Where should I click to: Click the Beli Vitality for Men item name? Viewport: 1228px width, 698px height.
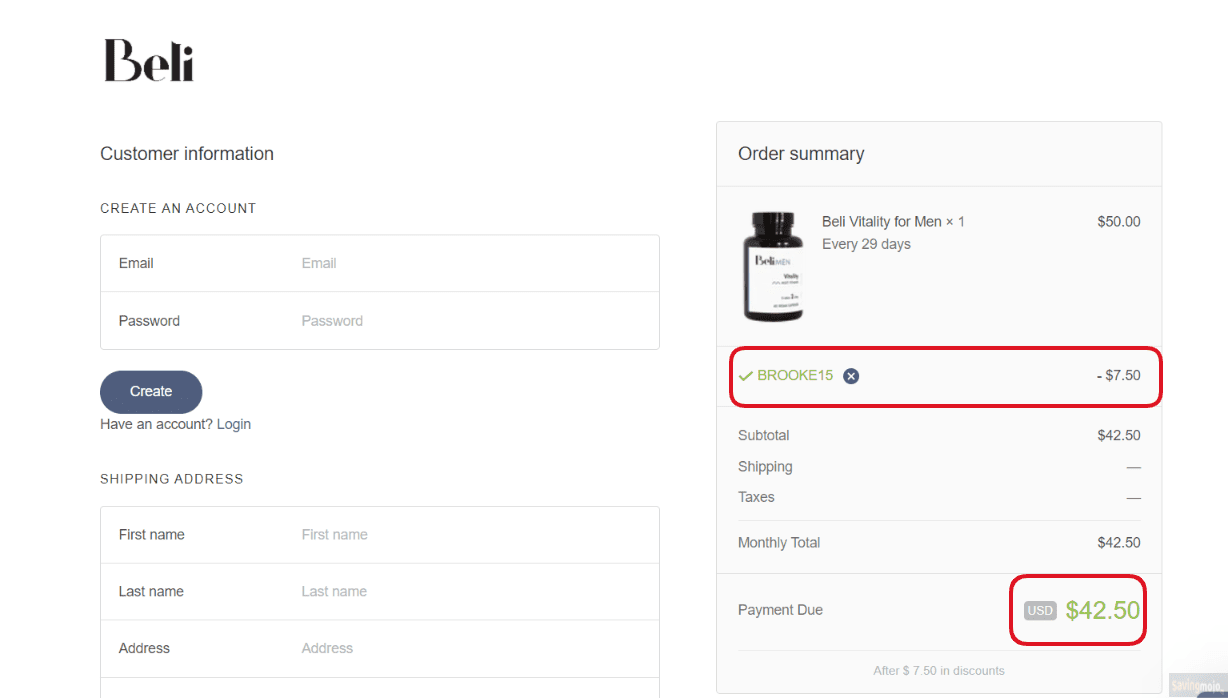click(893, 222)
